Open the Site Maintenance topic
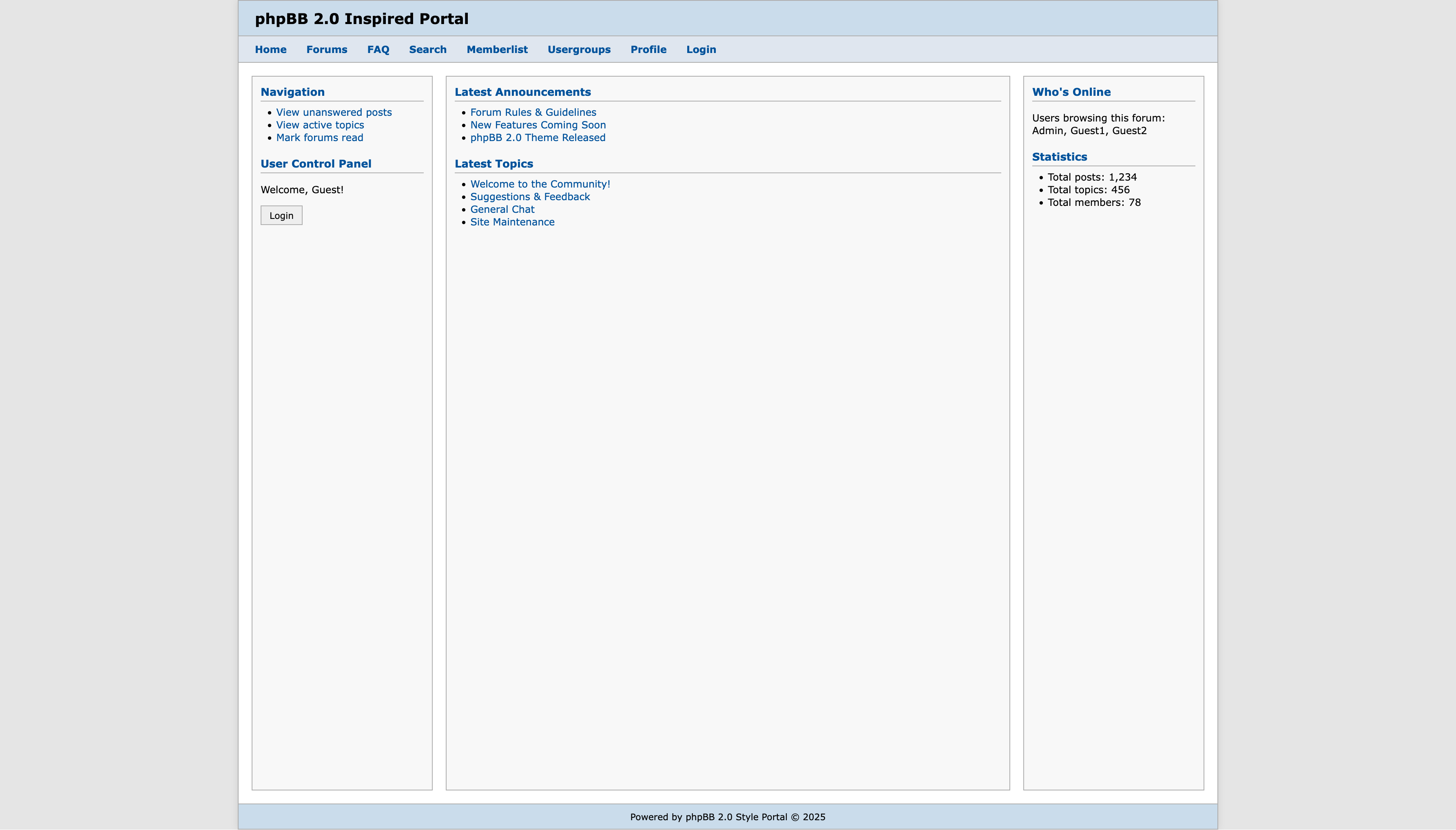Image resolution: width=1456 pixels, height=830 pixels. (511, 222)
